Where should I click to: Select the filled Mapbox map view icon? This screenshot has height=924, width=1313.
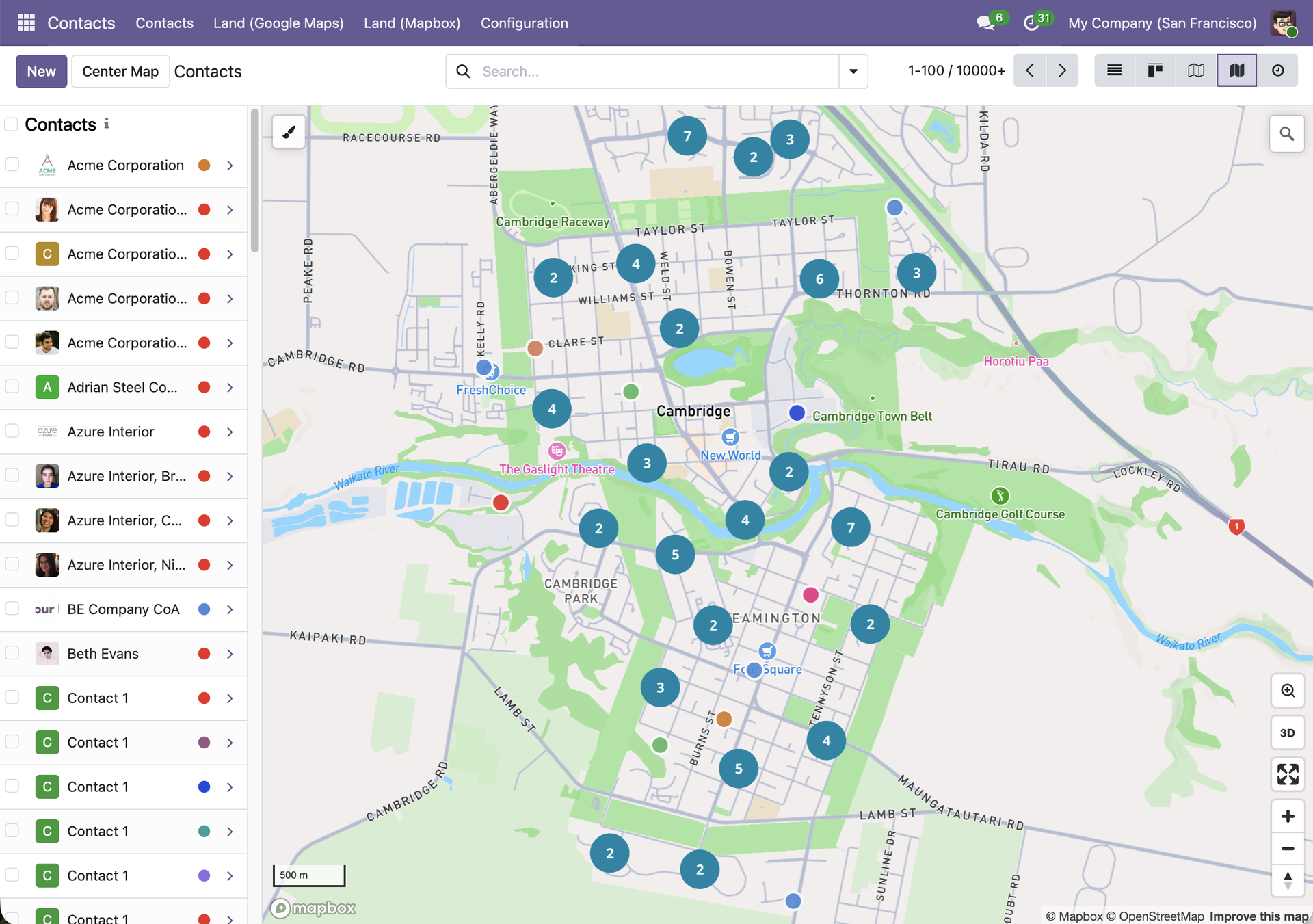[1236, 70]
